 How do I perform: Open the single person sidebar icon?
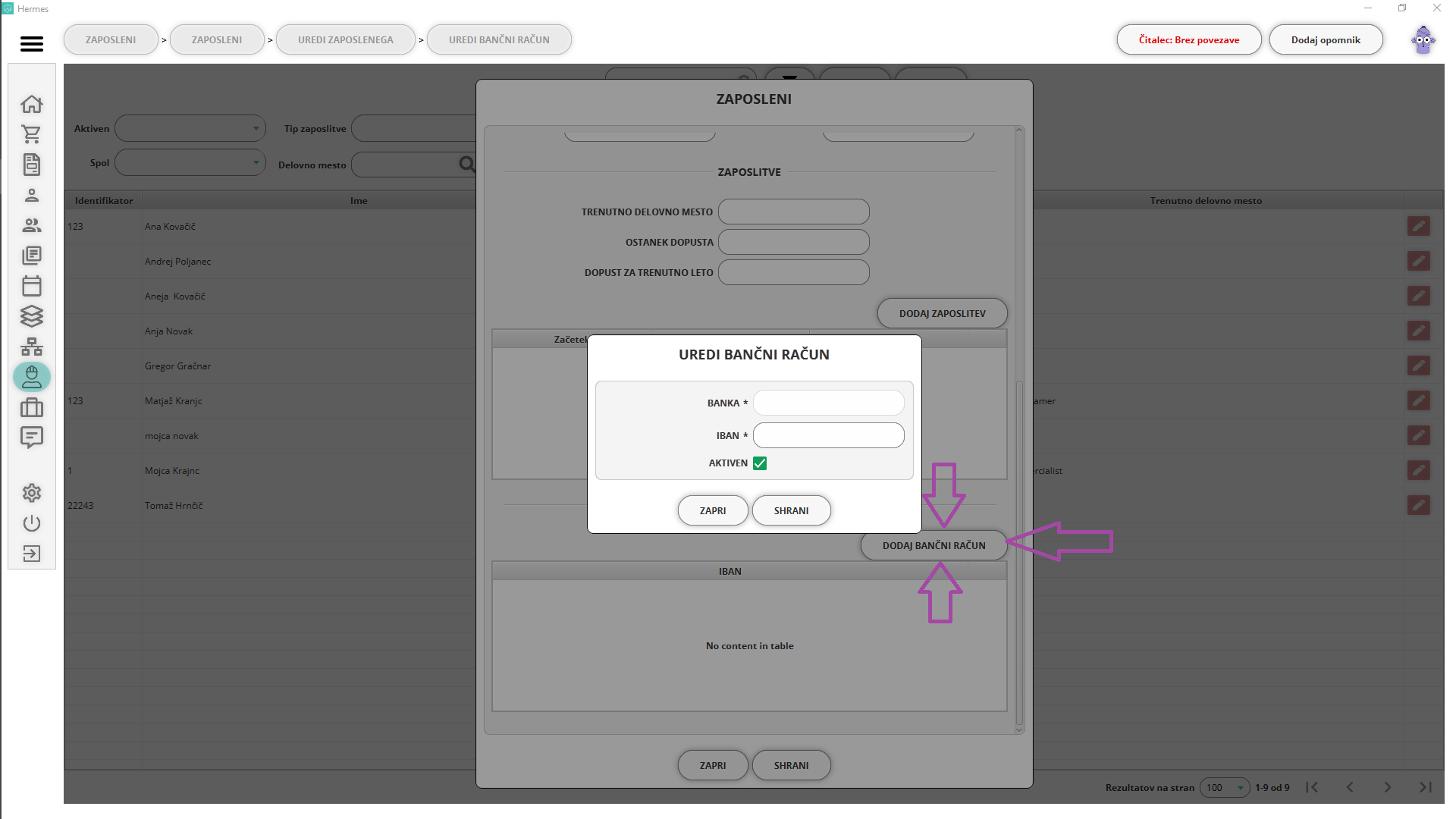tap(32, 195)
